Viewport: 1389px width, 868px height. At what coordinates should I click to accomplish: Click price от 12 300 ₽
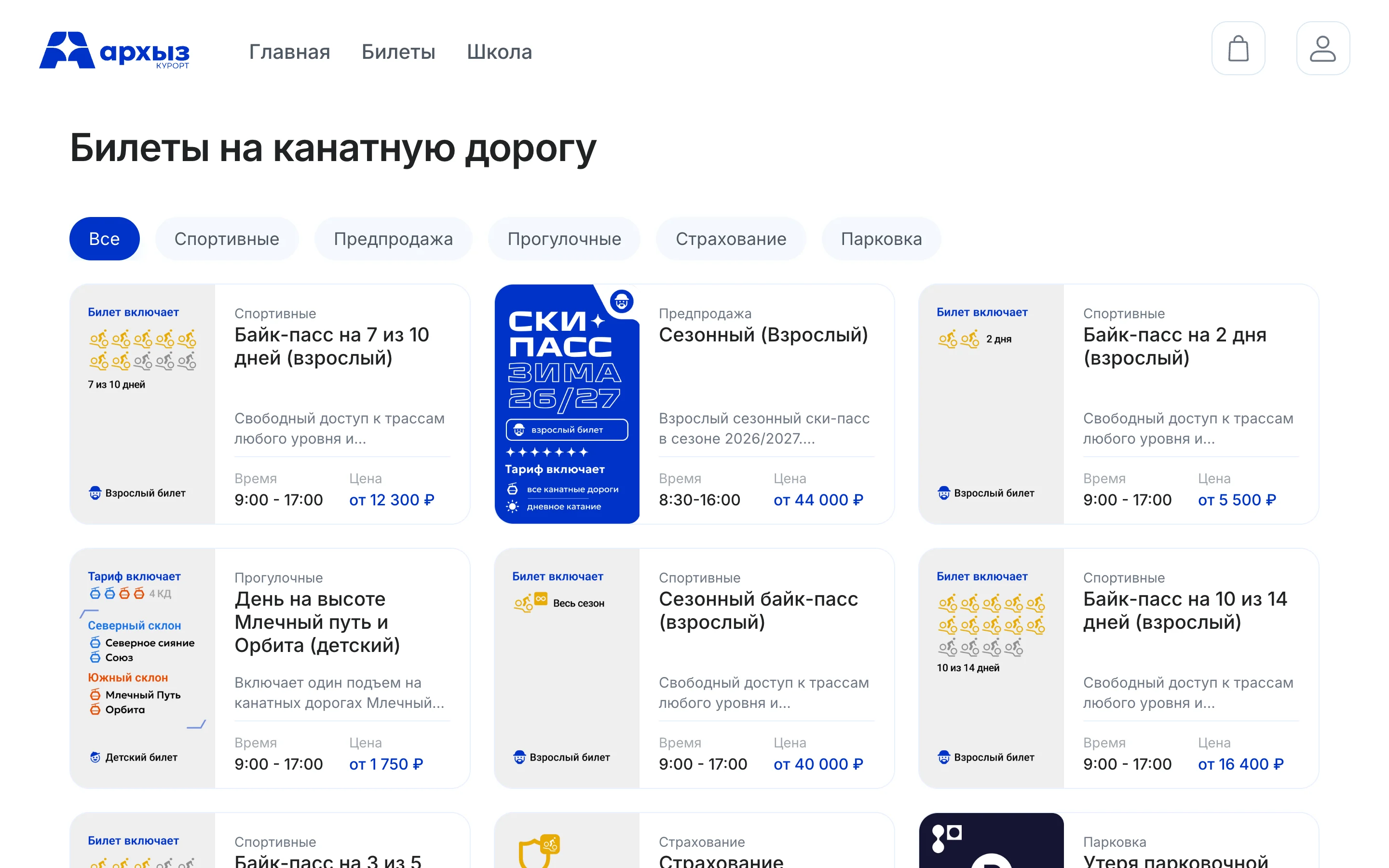coord(392,500)
